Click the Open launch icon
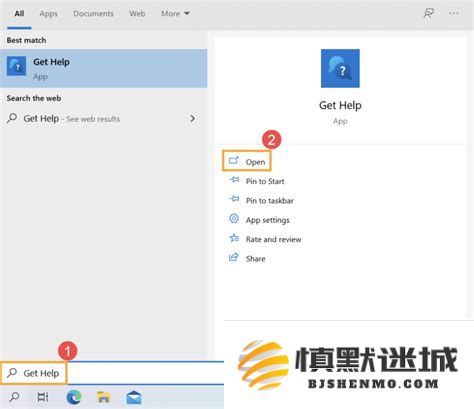The height and width of the screenshot is (409, 474). pyautogui.click(x=234, y=161)
